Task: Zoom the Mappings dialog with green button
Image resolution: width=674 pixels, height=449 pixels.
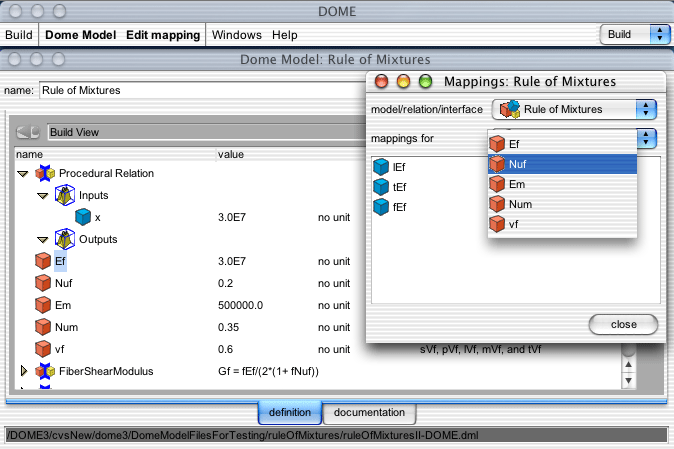Action: pyautogui.click(x=426, y=81)
